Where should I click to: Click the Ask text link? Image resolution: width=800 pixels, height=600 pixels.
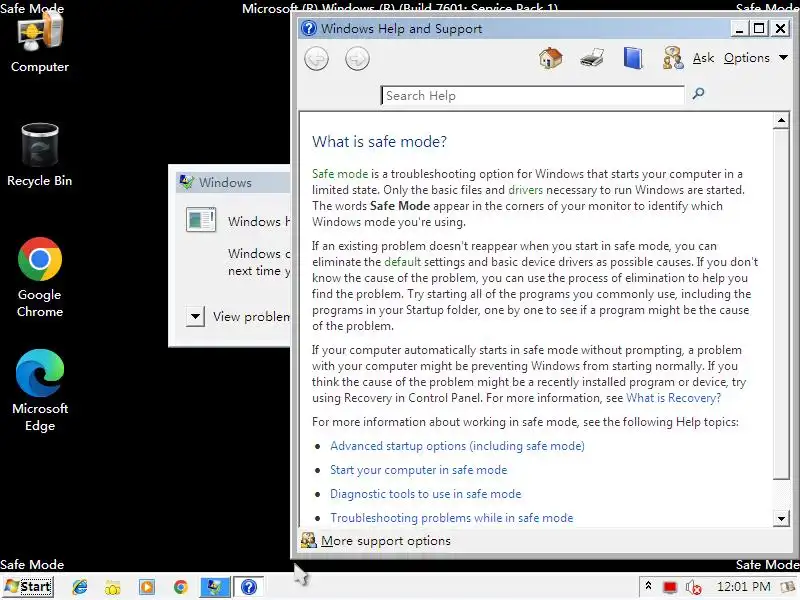703,58
